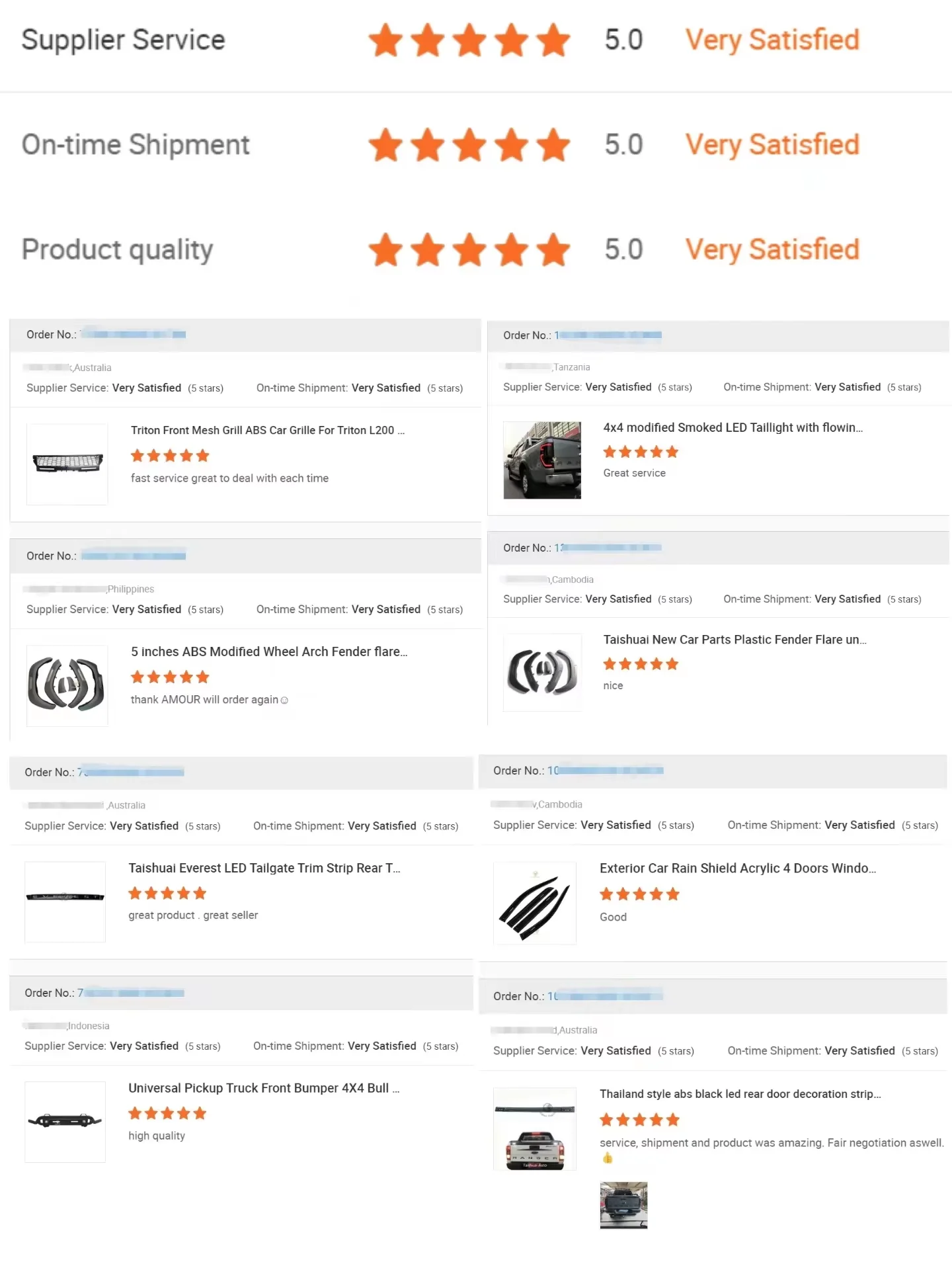
Task: View the Exterior Car Rain Shield product image
Action: pyautogui.click(x=534, y=902)
